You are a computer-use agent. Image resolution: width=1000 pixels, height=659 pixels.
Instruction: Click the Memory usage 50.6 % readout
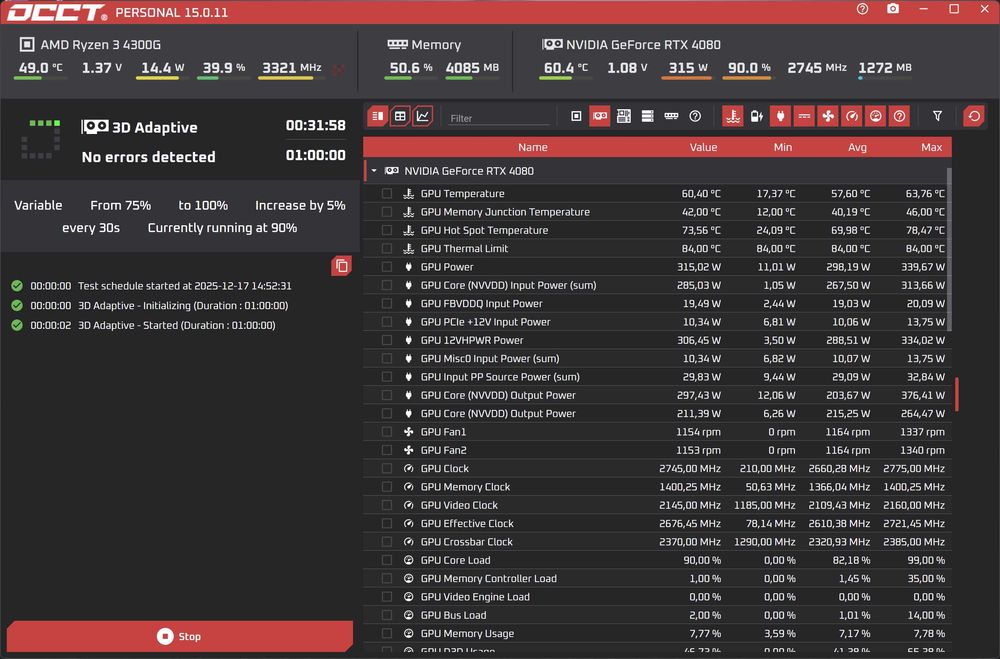pos(411,68)
